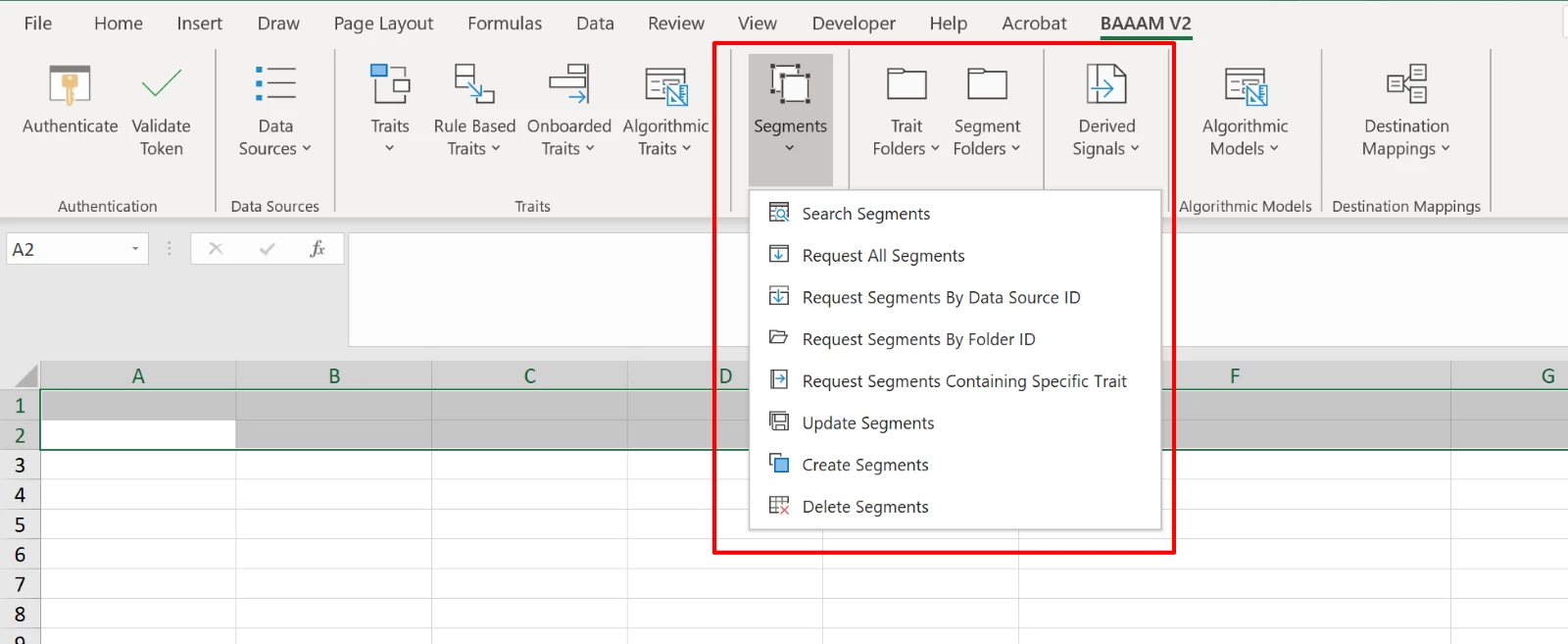
Task: Click the Algorithmic Traits icon
Action: (666, 86)
